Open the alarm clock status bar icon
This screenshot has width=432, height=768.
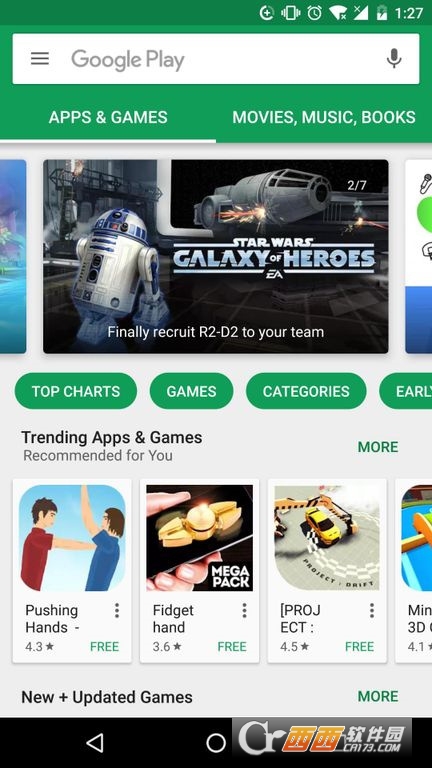coord(314,13)
